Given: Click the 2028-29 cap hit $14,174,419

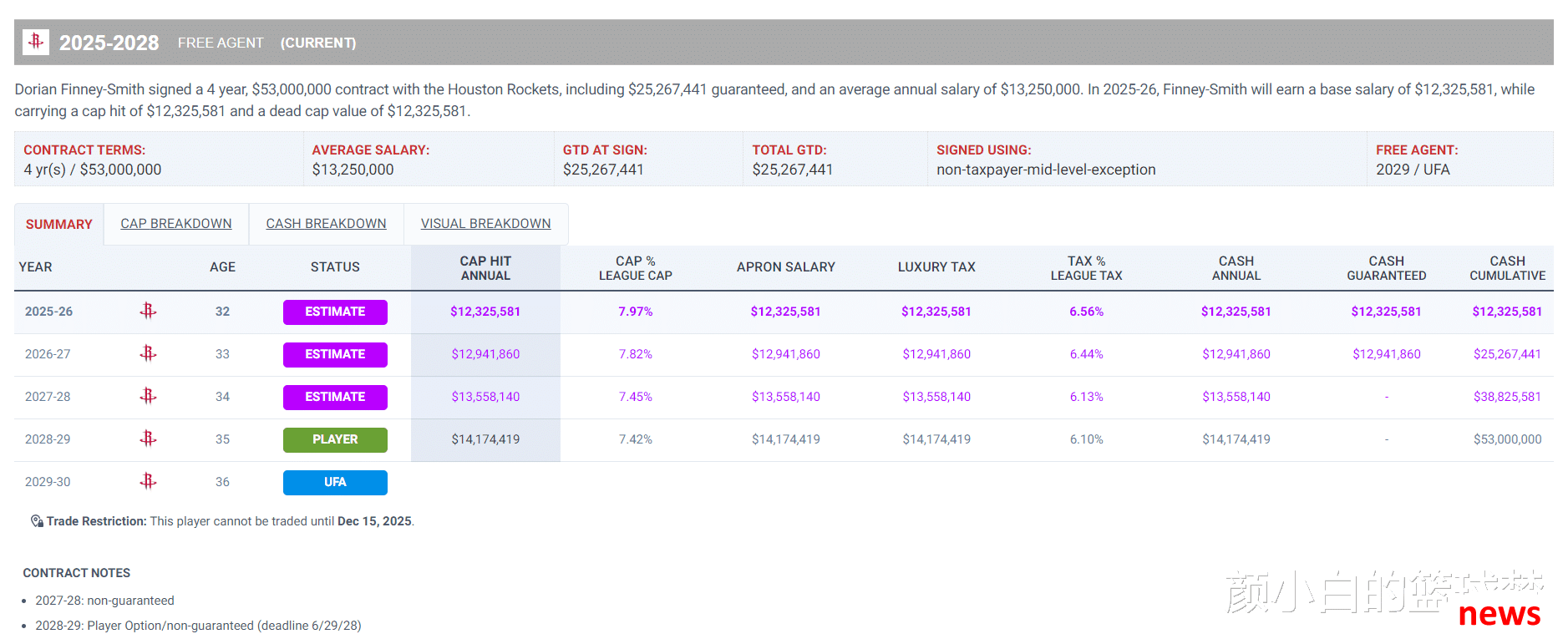Looking at the screenshot, I should (485, 439).
